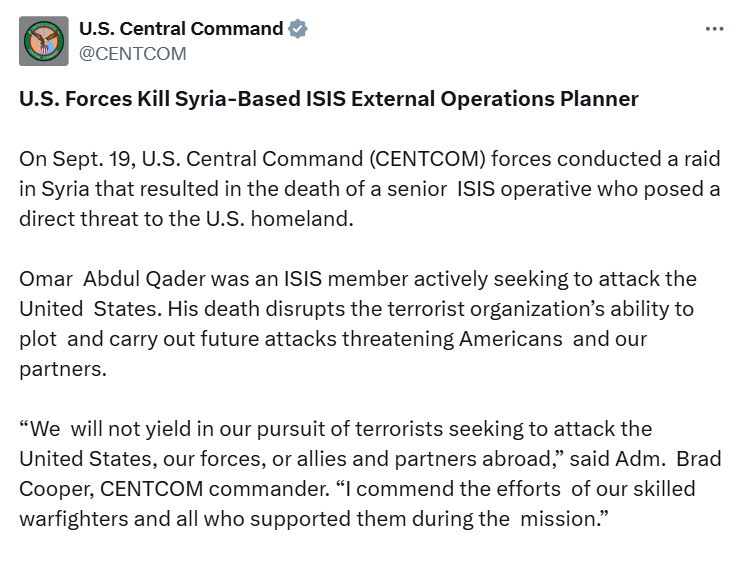Click the @CENTCOM handle
This screenshot has width=737, height=561.
point(132,54)
